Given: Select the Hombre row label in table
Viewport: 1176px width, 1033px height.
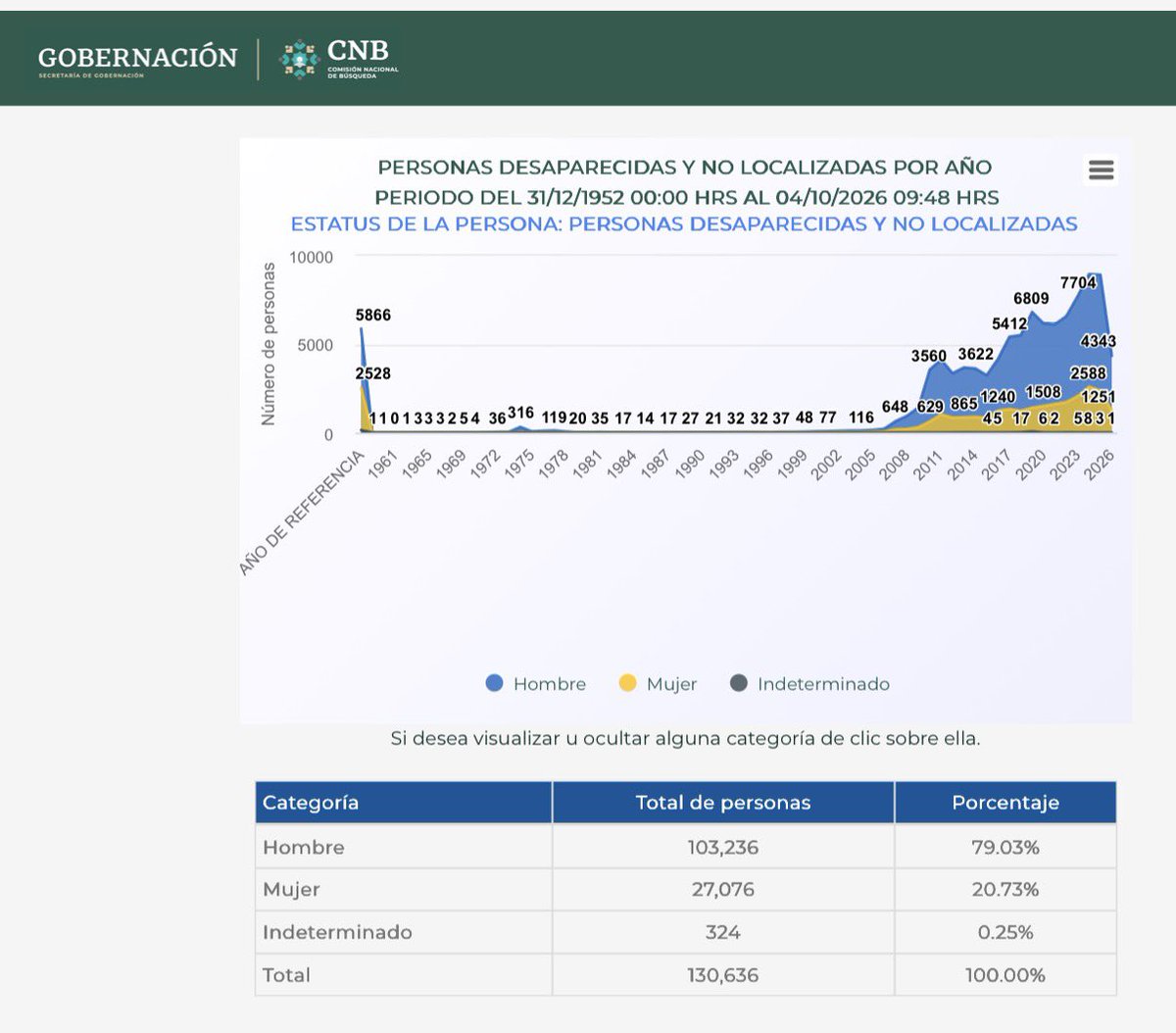Looking at the screenshot, I should 304,848.
